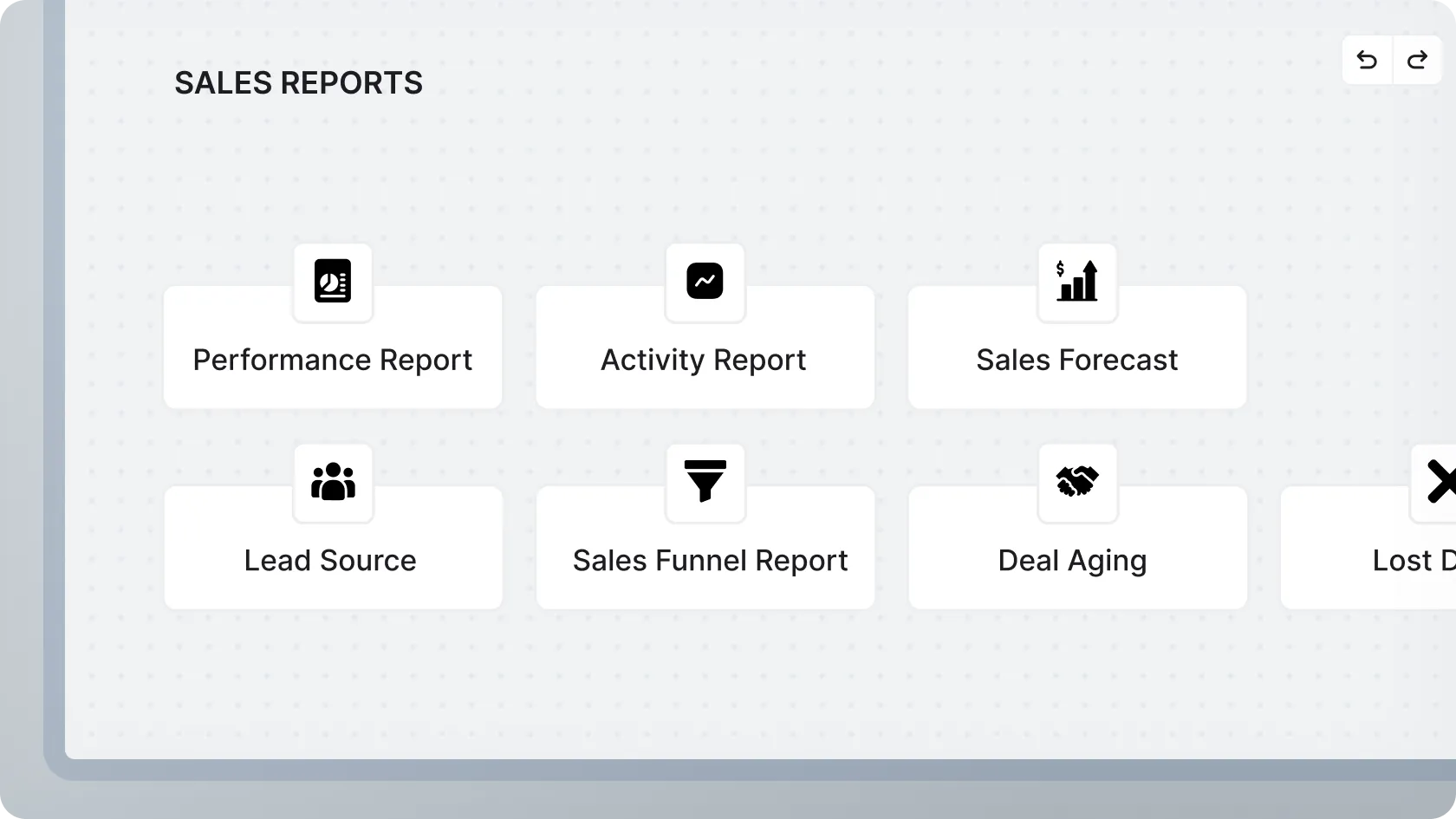Open the Deal Aging text label
The width and height of the screenshot is (1456, 819).
(1072, 561)
